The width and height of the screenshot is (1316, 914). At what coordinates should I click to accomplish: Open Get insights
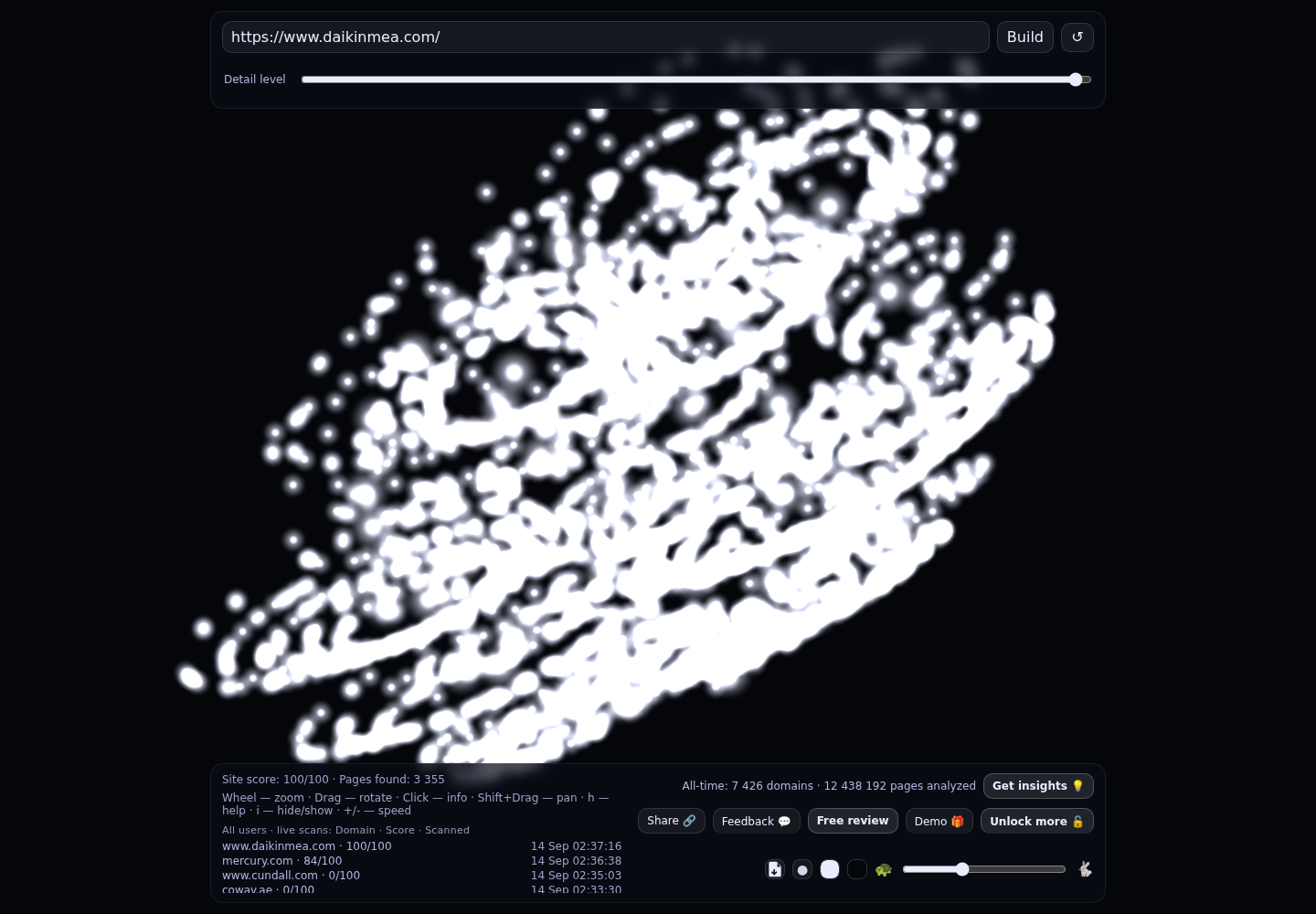coord(1038,786)
